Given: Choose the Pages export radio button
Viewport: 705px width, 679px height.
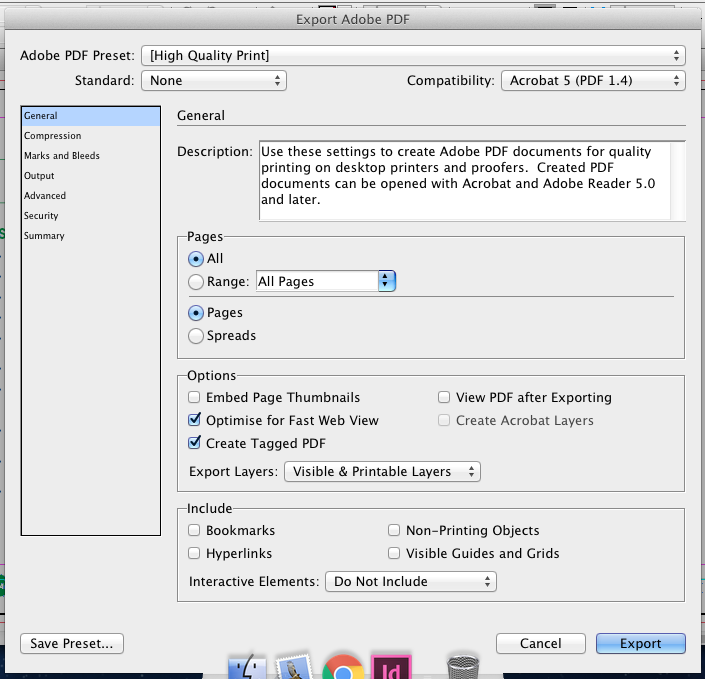Looking at the screenshot, I should coord(196,313).
